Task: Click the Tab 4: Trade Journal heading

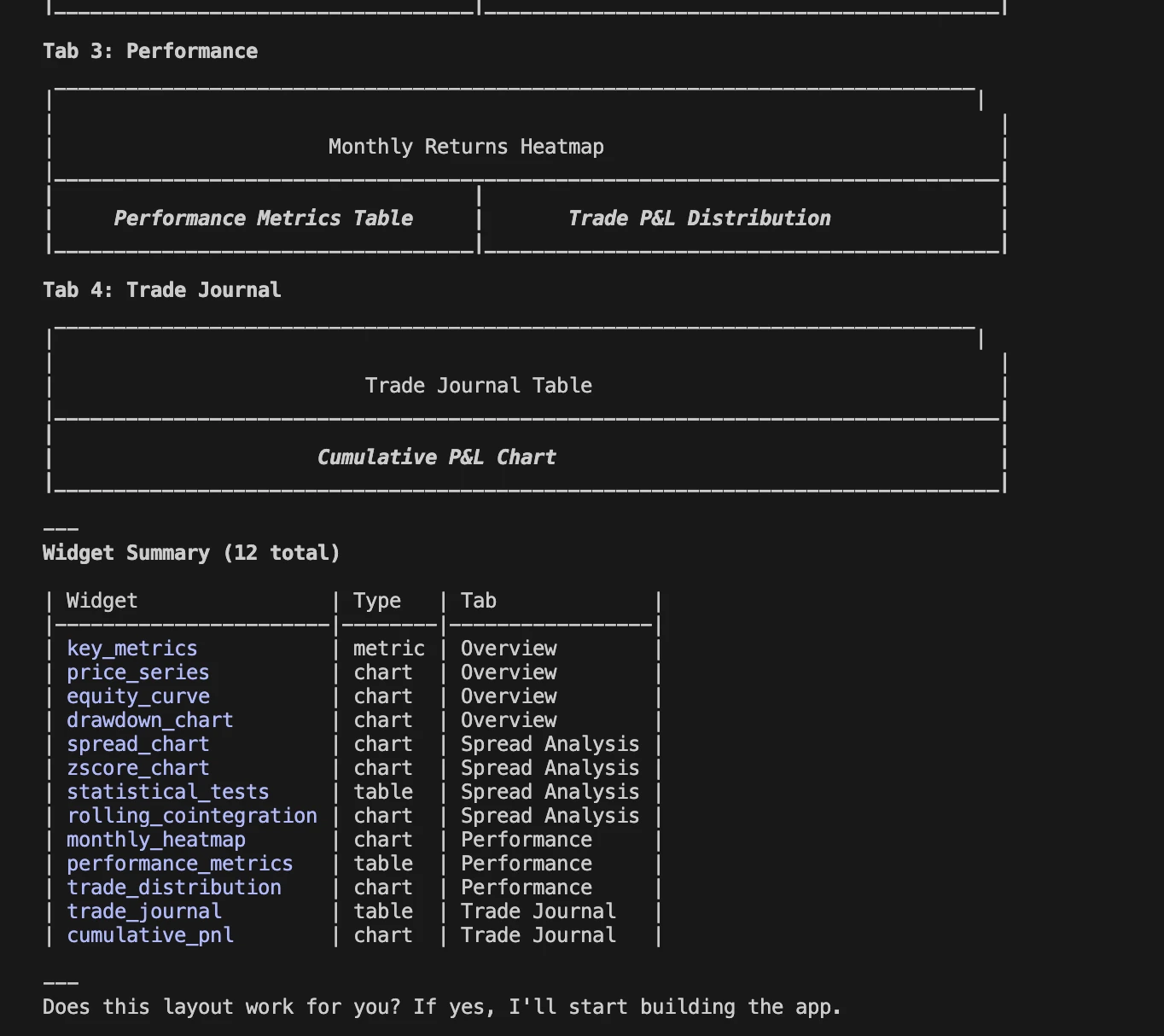Action: (x=162, y=290)
